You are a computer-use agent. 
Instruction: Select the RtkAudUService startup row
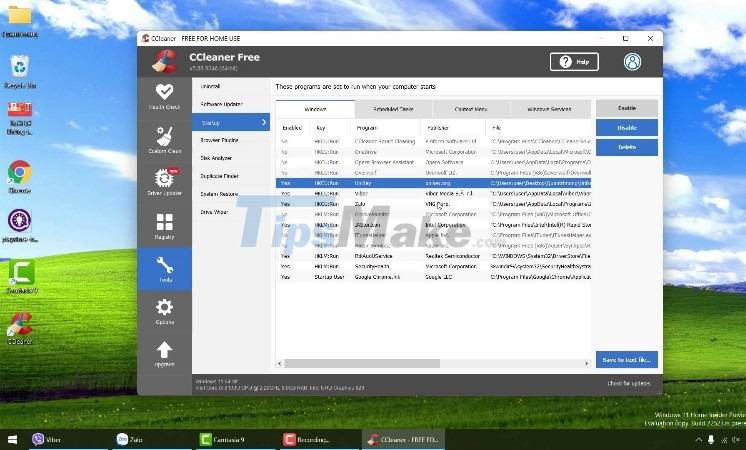click(433, 256)
